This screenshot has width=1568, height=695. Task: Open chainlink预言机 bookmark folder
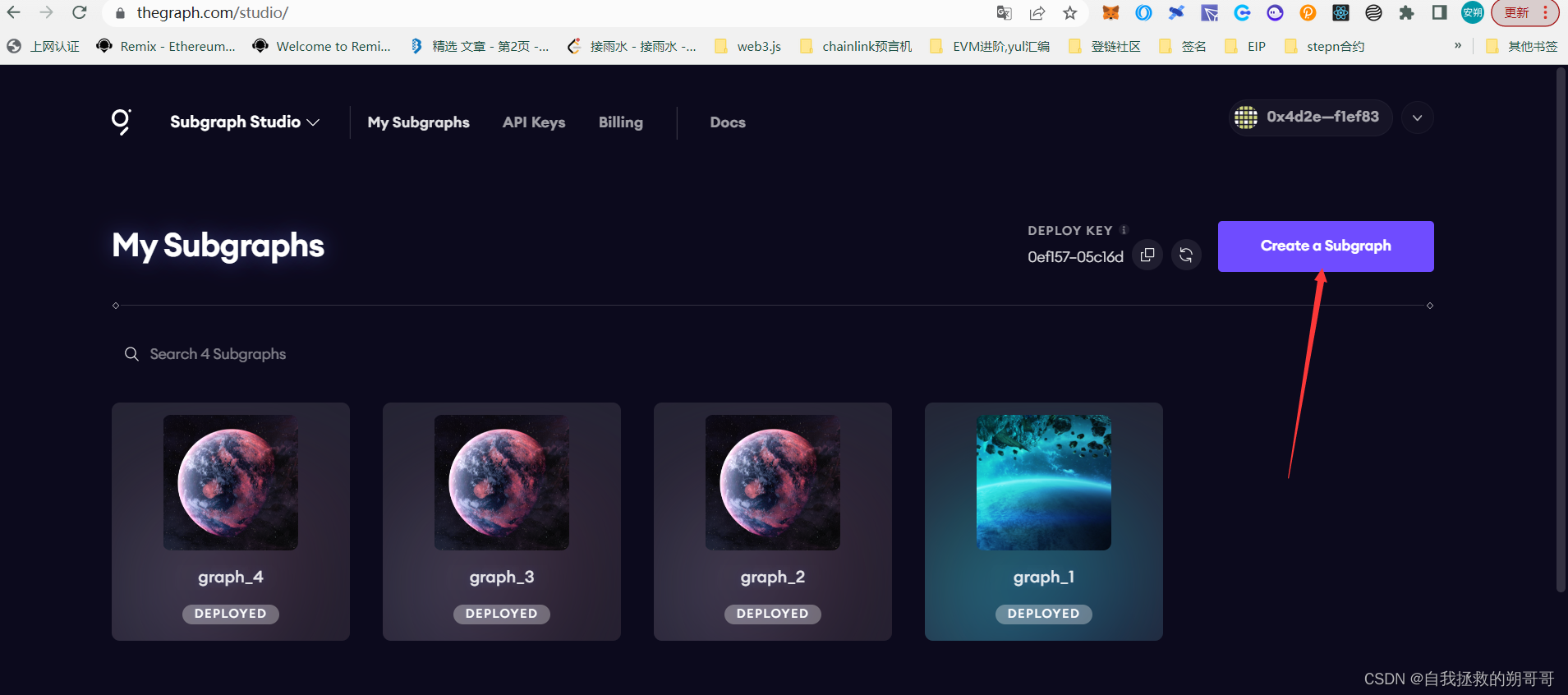click(x=855, y=46)
